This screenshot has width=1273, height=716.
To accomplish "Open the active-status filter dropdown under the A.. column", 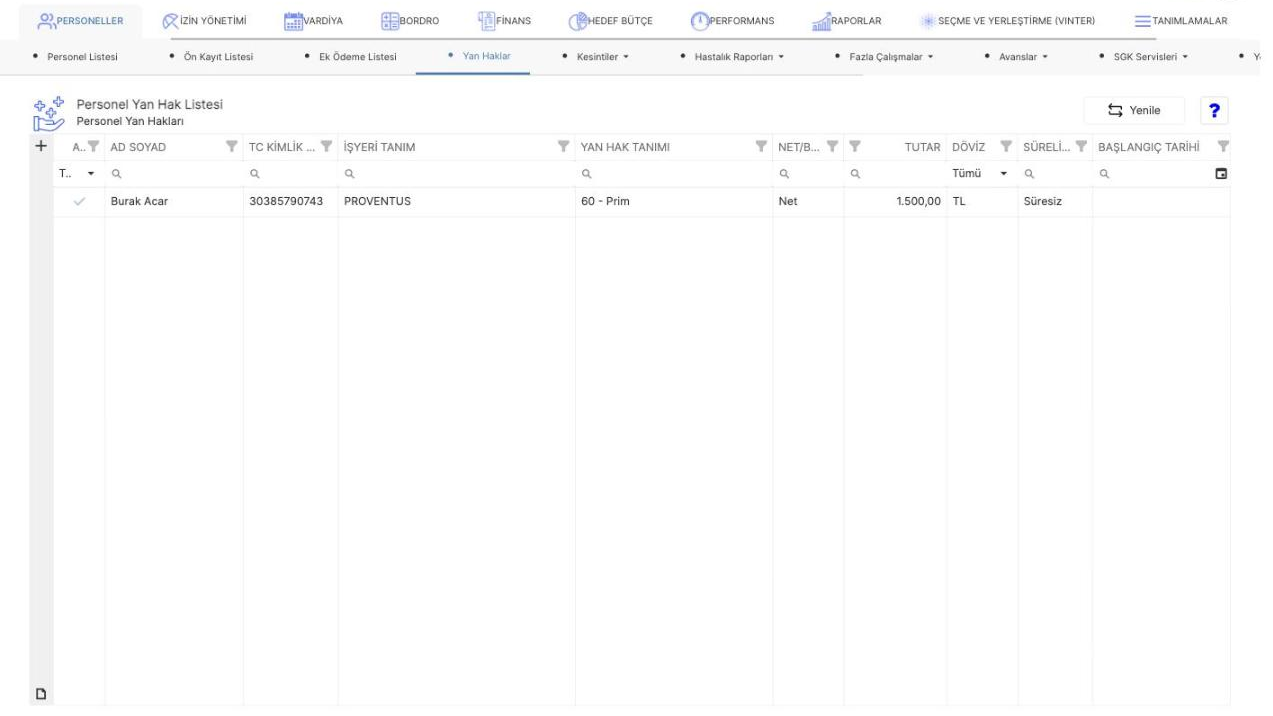I will tap(78, 173).
